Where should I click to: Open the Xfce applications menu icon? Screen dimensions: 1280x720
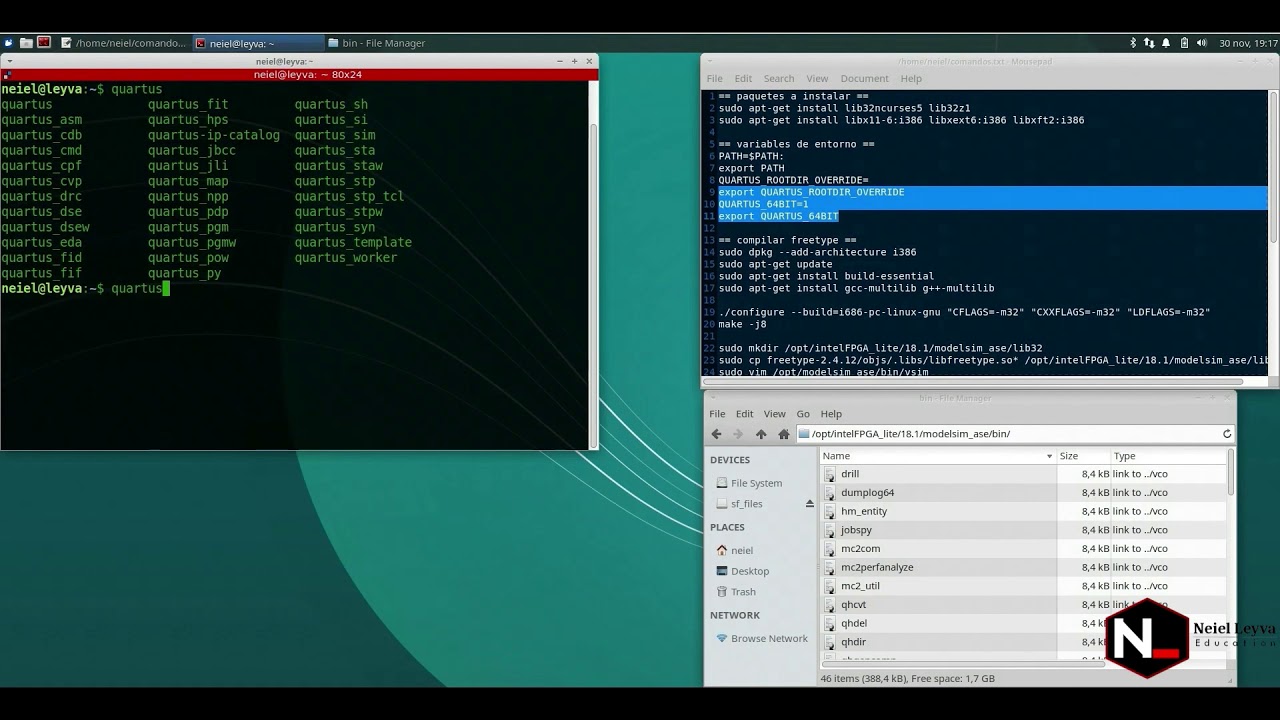tap(9, 43)
